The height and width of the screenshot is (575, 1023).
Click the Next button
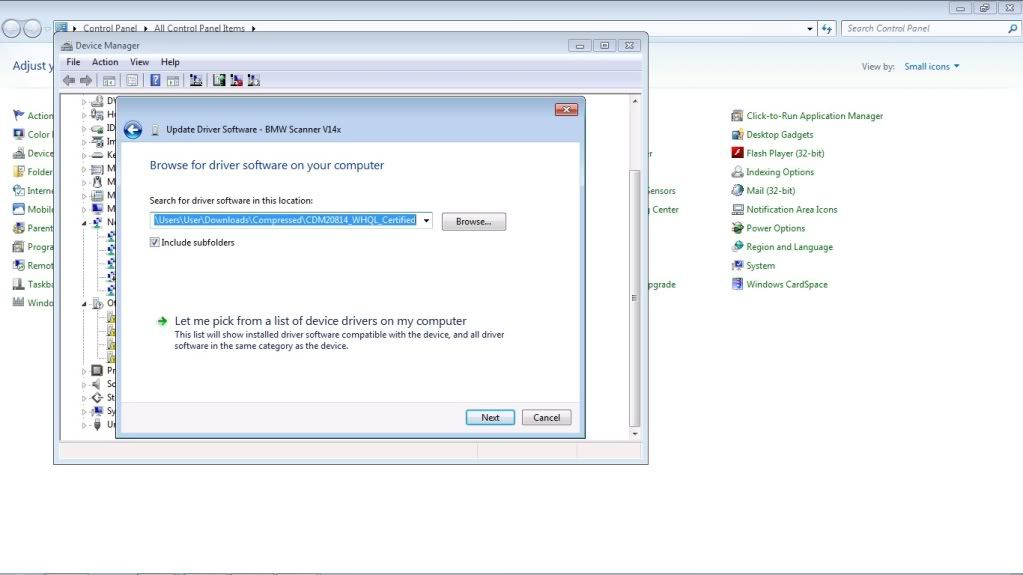point(490,417)
